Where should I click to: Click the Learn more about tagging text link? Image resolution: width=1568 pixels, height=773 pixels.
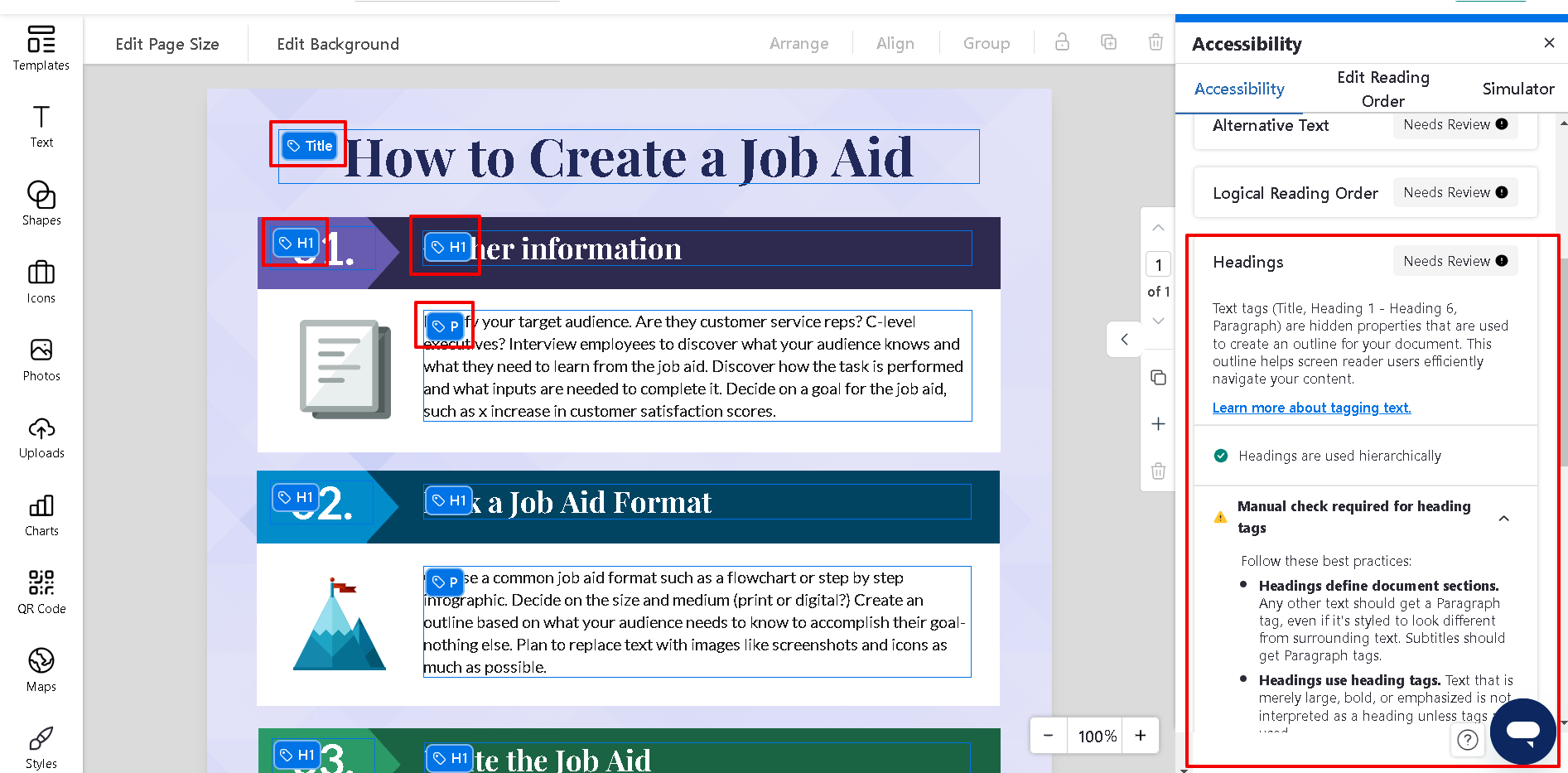tap(1311, 408)
